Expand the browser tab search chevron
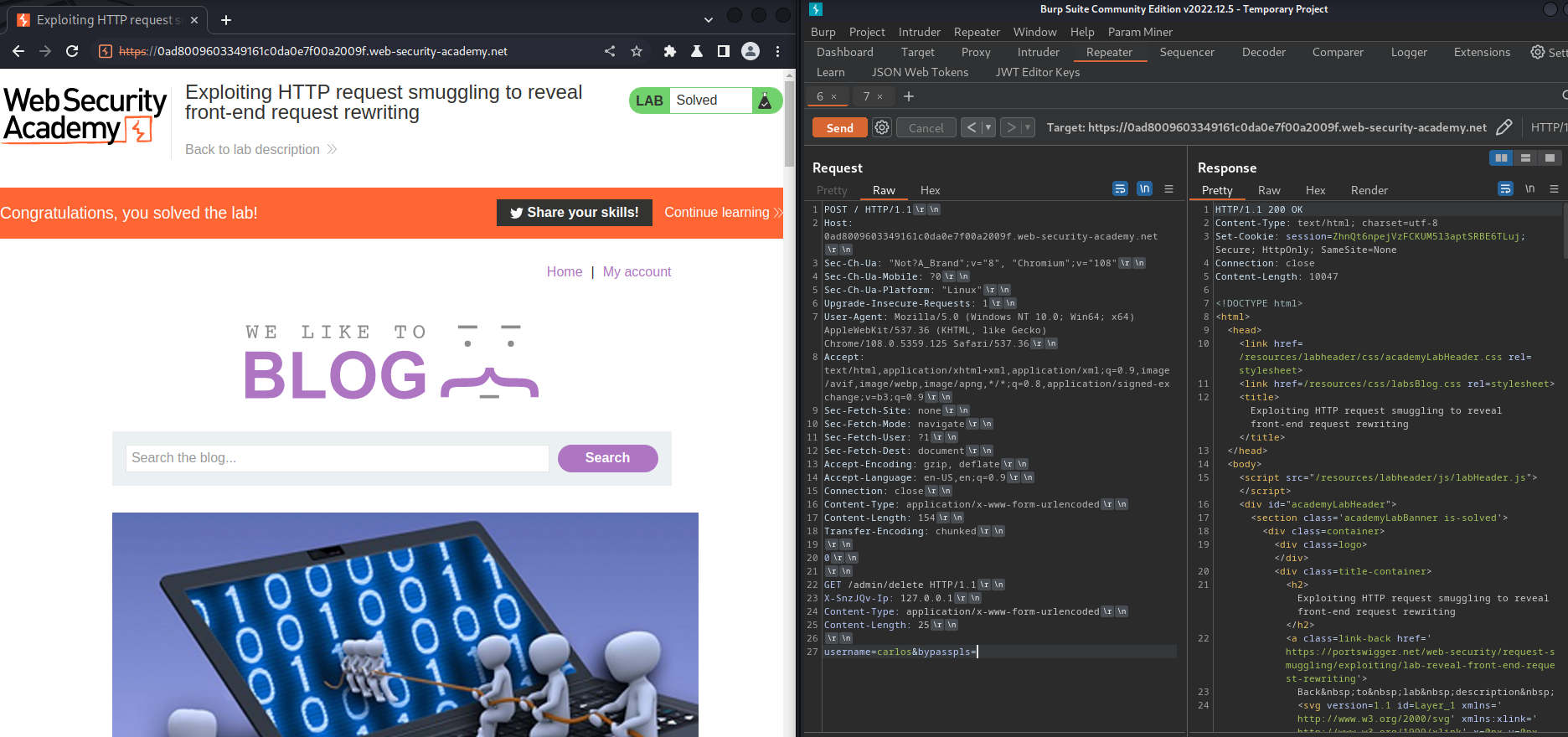 pos(709,19)
